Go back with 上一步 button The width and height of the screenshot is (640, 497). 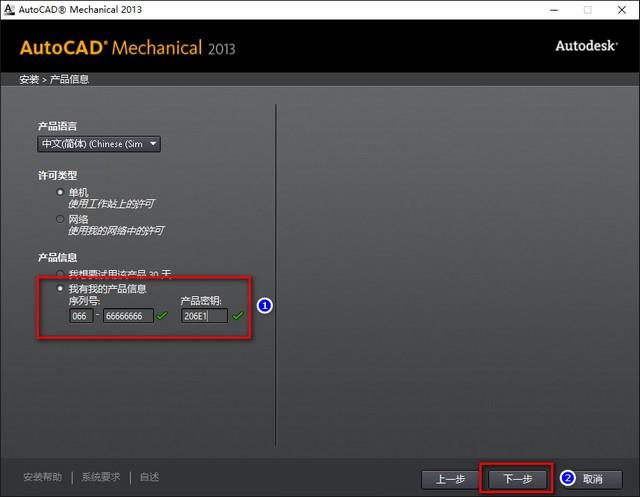[x=450, y=479]
